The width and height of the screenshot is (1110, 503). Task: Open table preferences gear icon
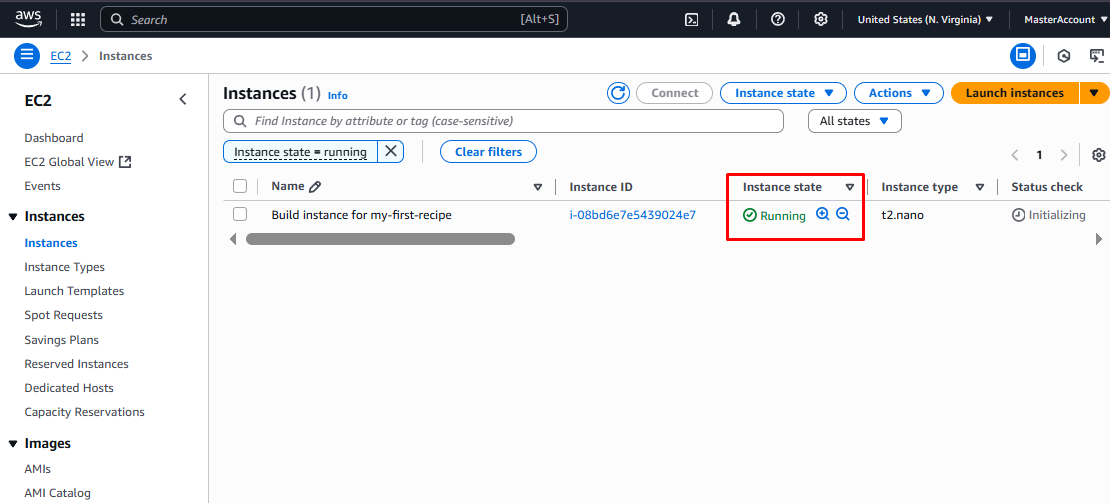pyautogui.click(x=1099, y=155)
